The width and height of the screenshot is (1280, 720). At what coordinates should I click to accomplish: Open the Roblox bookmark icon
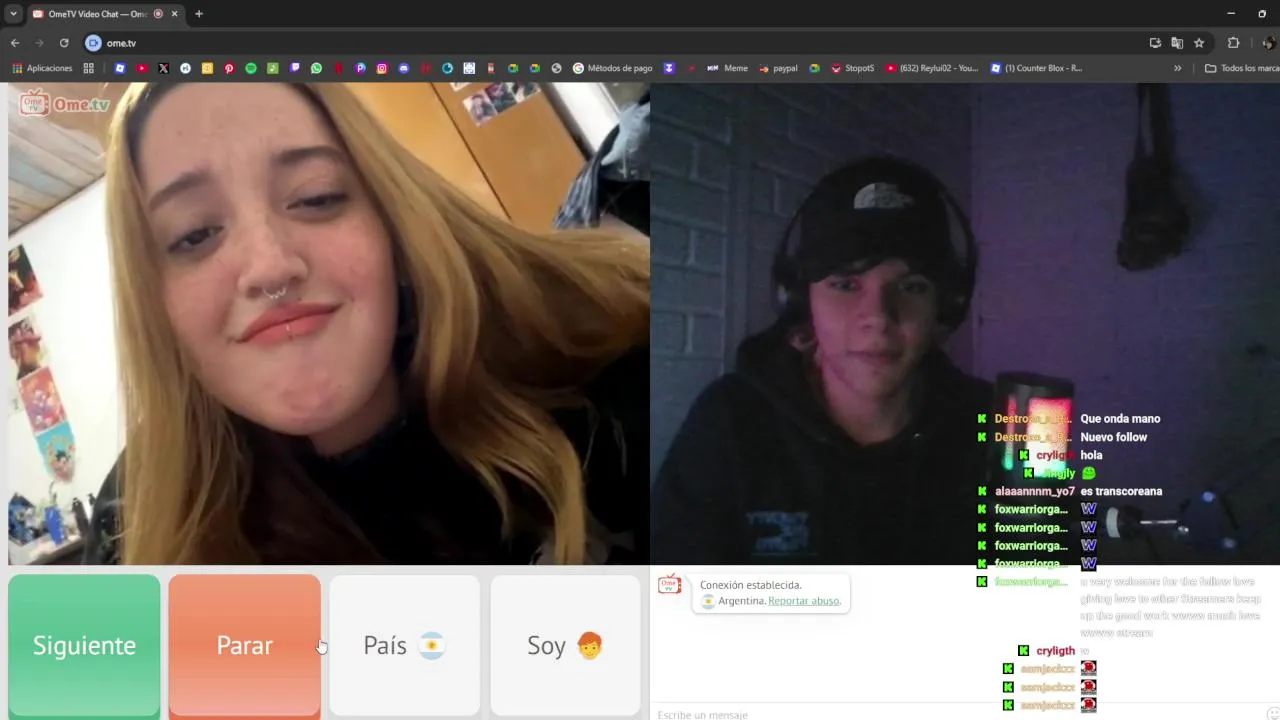(120, 68)
